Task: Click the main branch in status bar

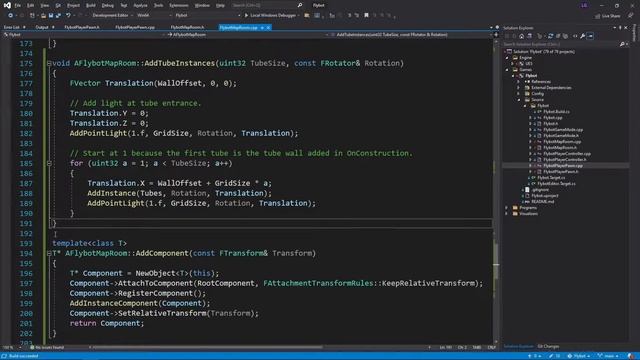Action: point(609,356)
